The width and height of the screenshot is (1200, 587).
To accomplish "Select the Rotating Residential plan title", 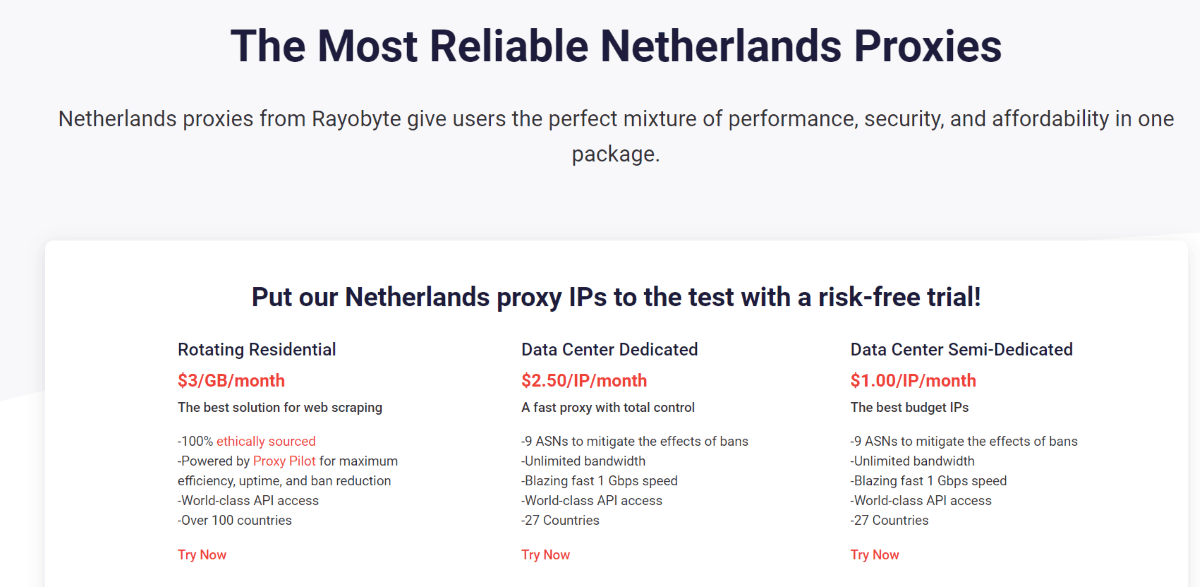I will (x=257, y=350).
